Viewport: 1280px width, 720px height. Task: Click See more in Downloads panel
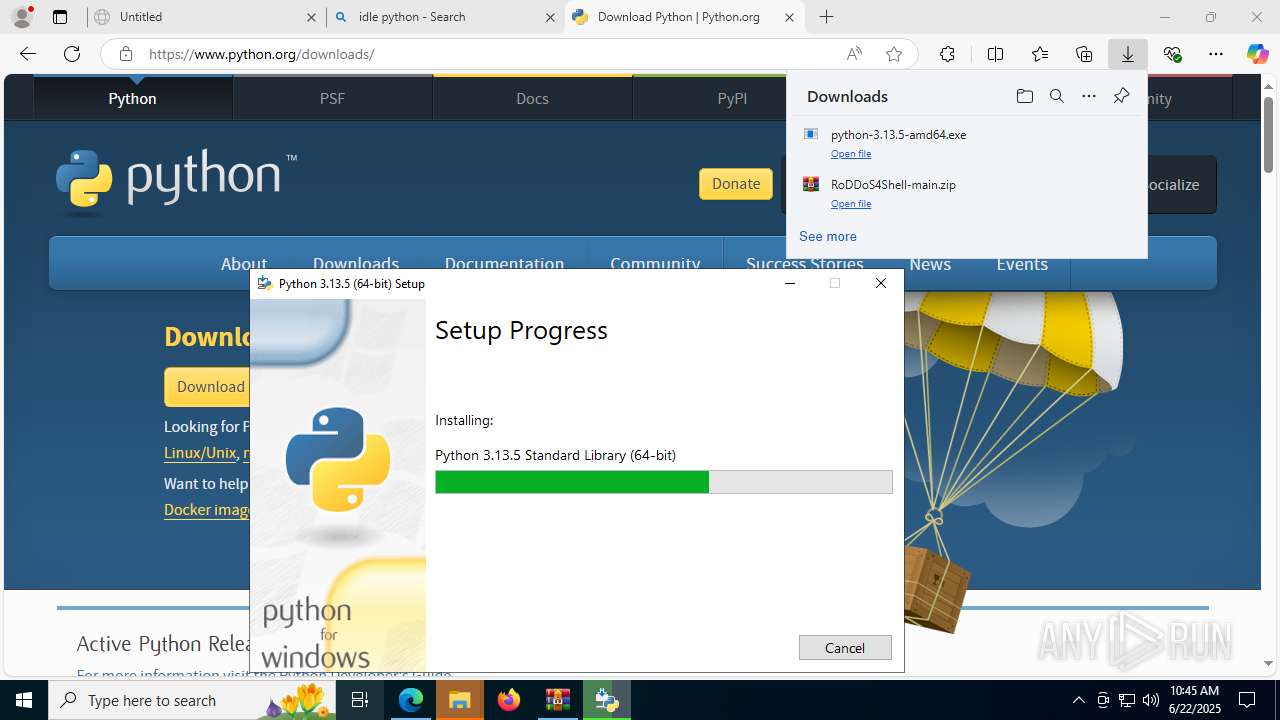(827, 236)
